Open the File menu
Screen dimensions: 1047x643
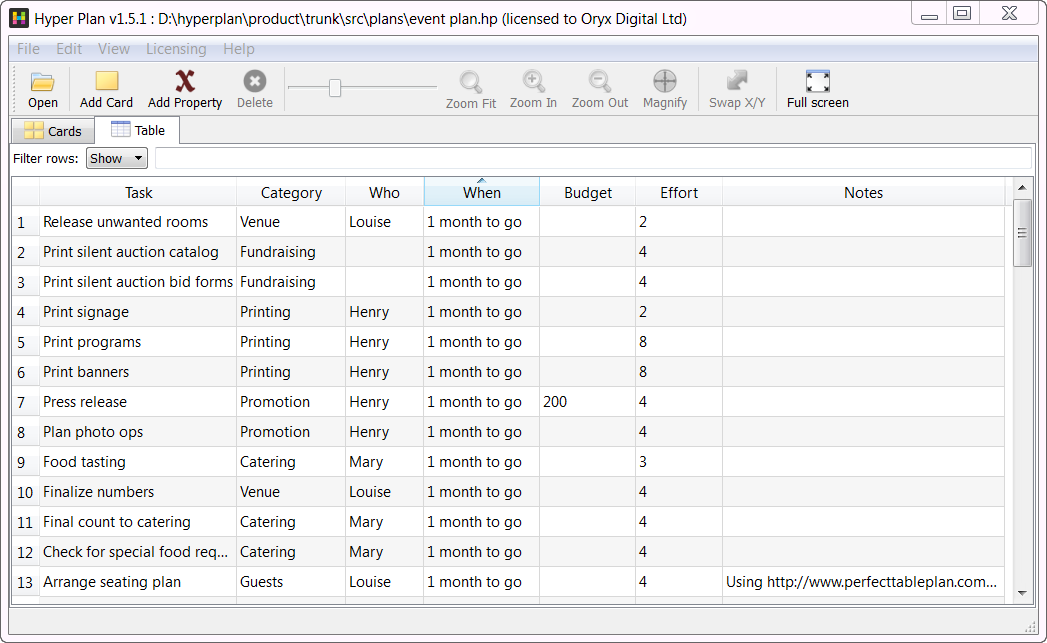click(x=28, y=49)
